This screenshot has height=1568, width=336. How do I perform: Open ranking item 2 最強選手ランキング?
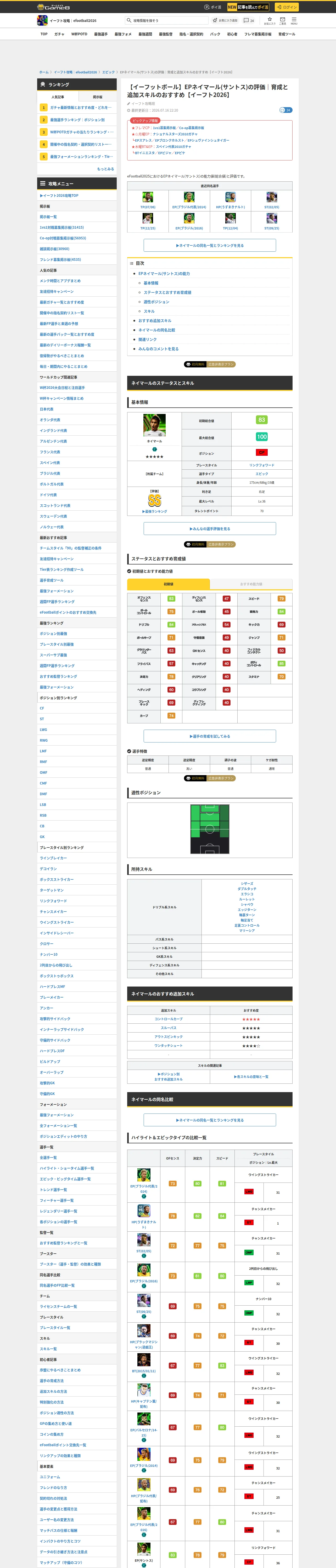[77, 120]
